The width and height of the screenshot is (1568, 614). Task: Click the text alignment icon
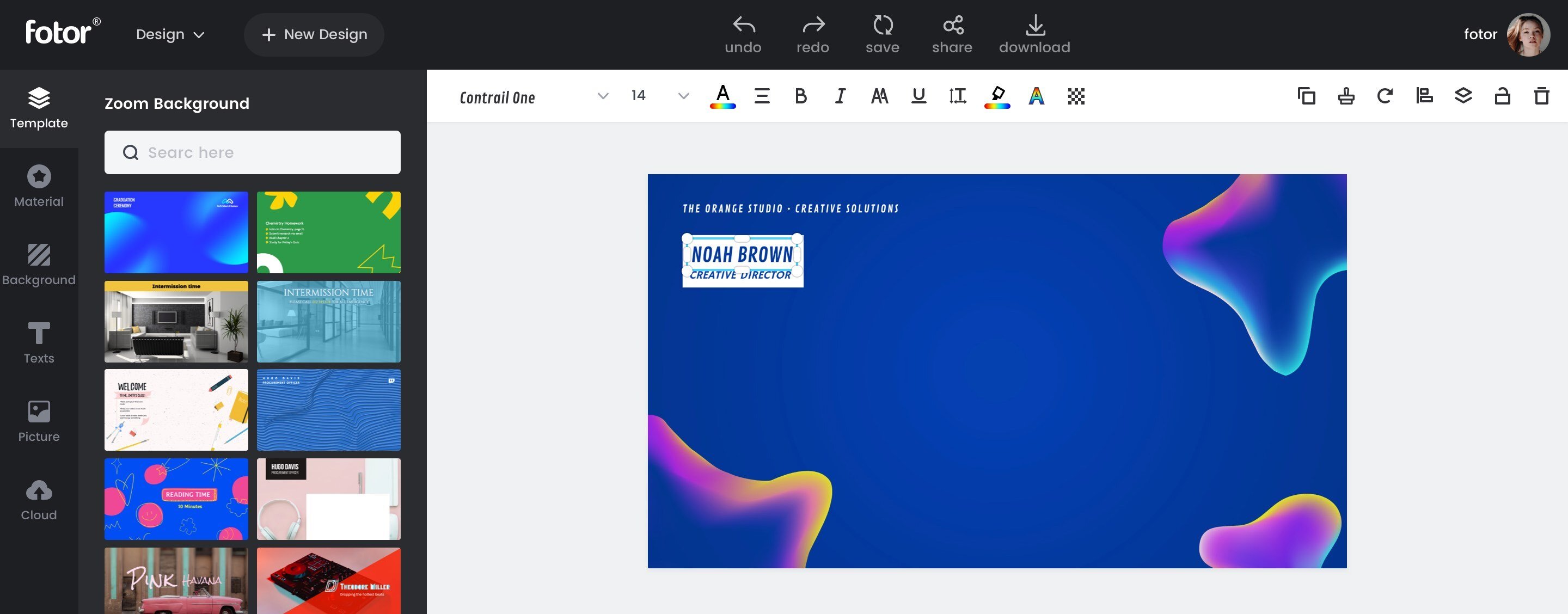(x=761, y=95)
